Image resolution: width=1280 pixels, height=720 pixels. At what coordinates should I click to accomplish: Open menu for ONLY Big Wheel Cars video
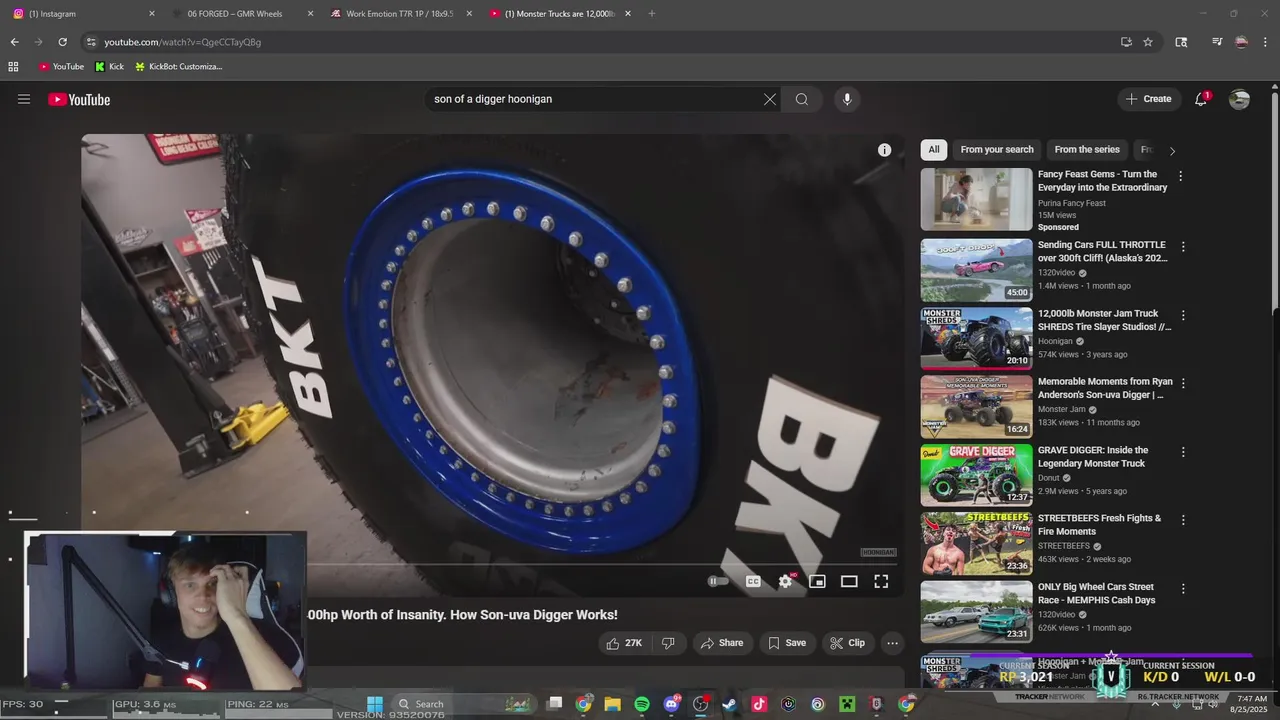pyautogui.click(x=1183, y=589)
